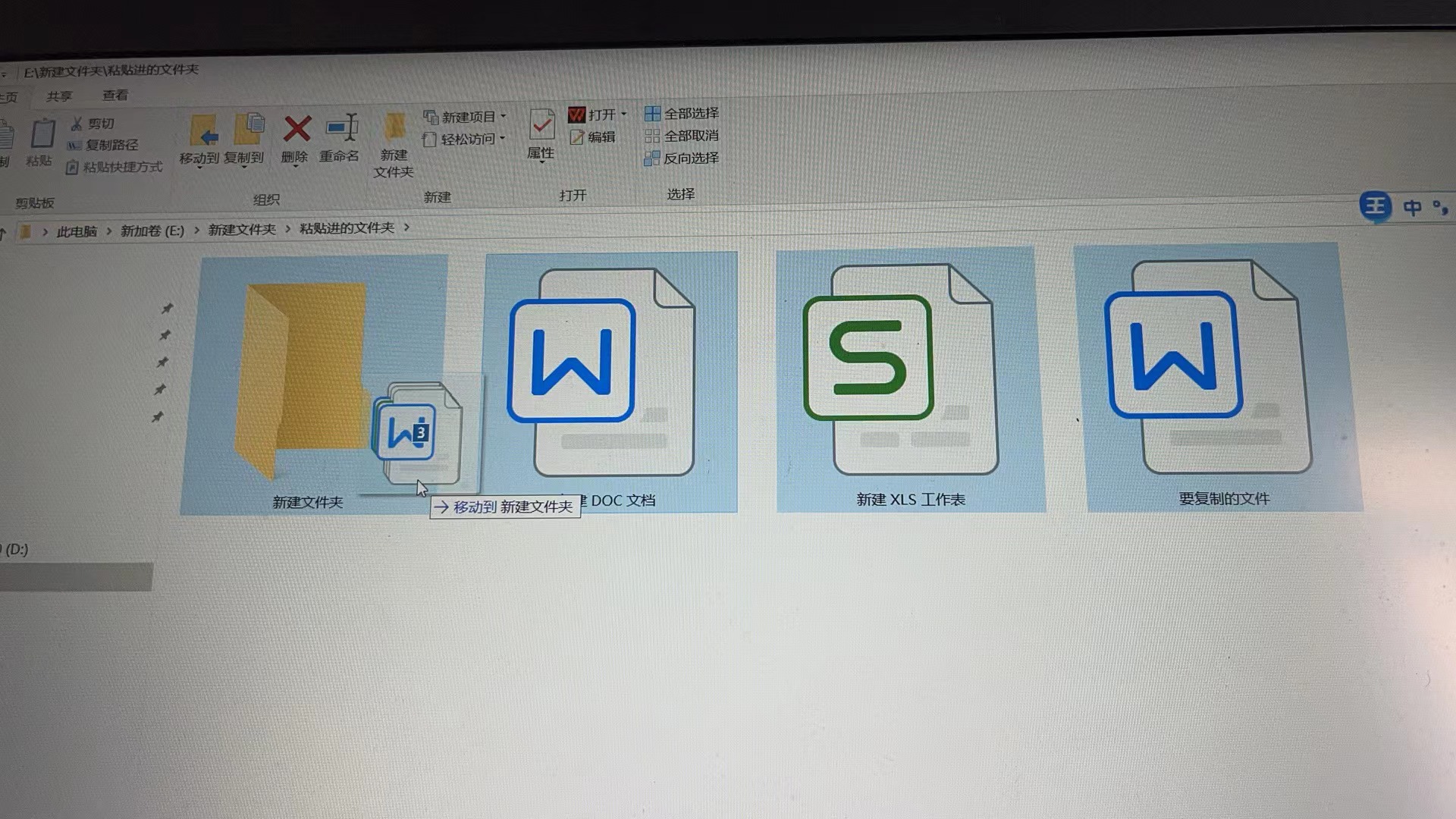Click the 新建 XLS 工作表 name label
This screenshot has height=819, width=1456.
(911, 499)
